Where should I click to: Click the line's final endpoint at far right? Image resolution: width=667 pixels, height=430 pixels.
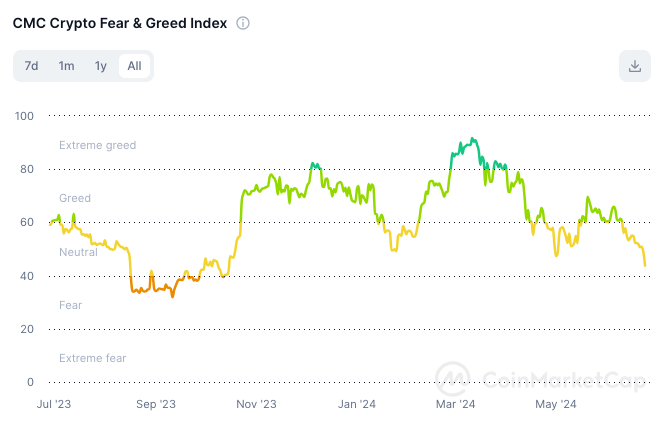(645, 266)
